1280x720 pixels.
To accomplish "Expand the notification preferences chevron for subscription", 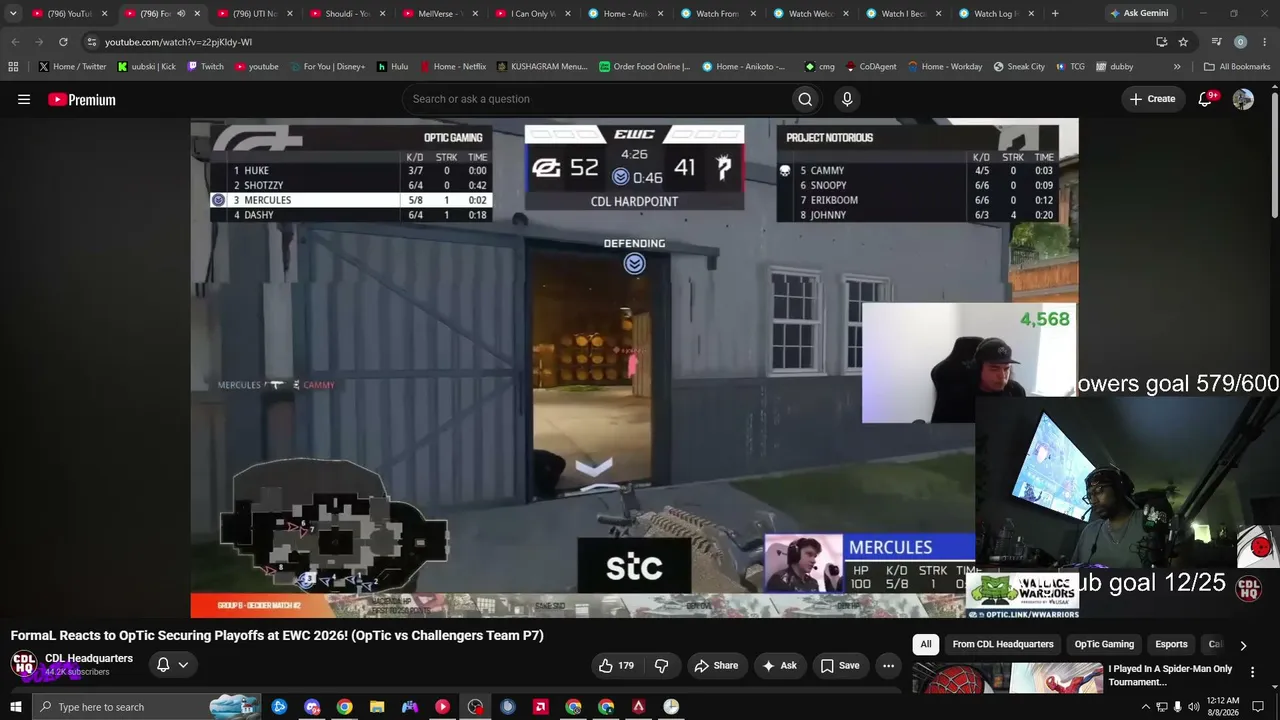I will coord(183,665).
